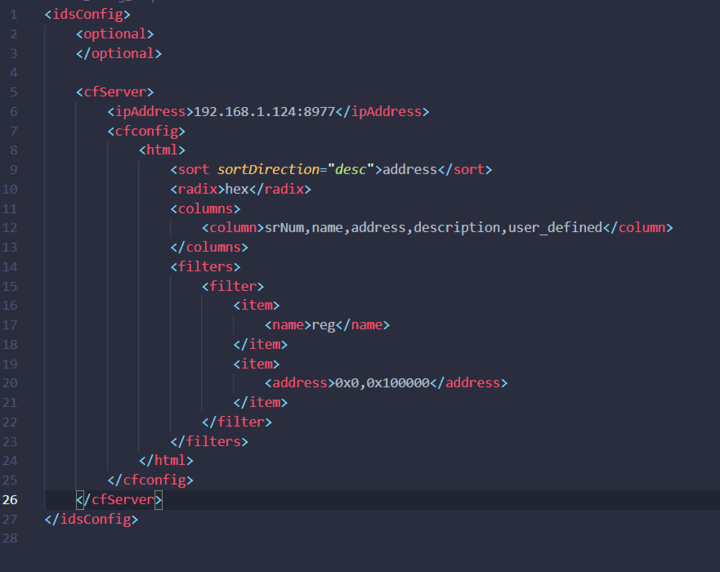The width and height of the screenshot is (720, 572).
Task: Click the item tag on line 19
Action: tap(256, 364)
